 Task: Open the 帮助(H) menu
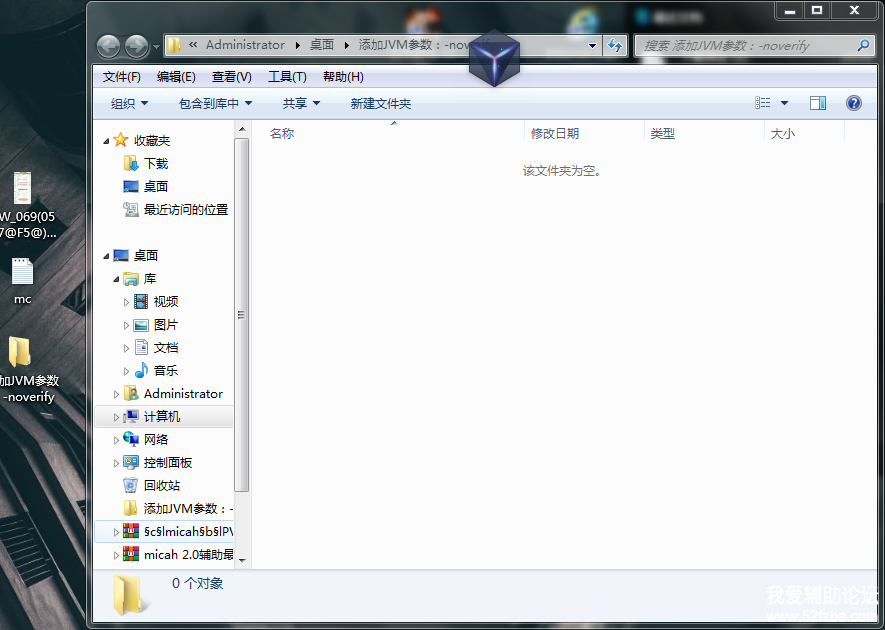343,77
